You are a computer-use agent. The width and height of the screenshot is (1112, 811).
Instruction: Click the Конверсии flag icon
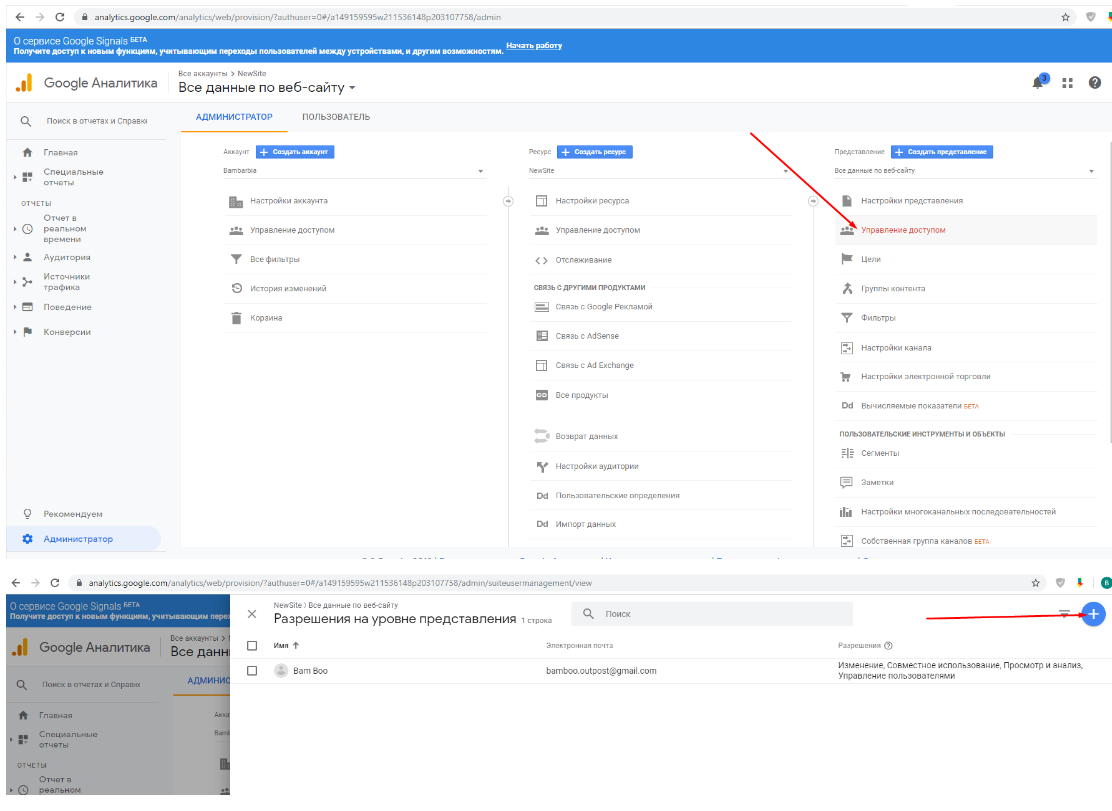(28, 332)
